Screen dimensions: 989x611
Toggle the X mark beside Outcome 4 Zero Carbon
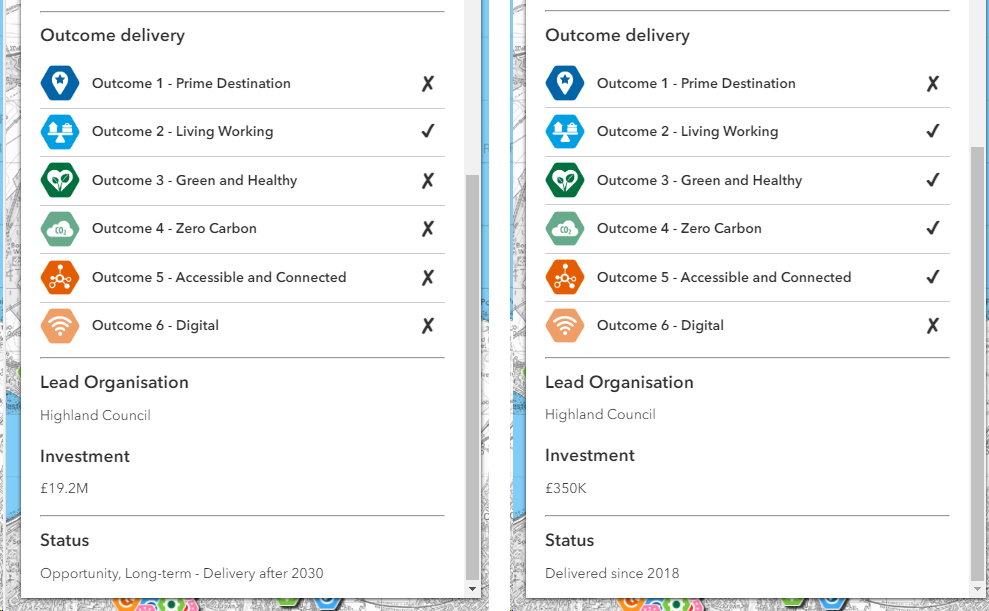pyautogui.click(x=428, y=229)
